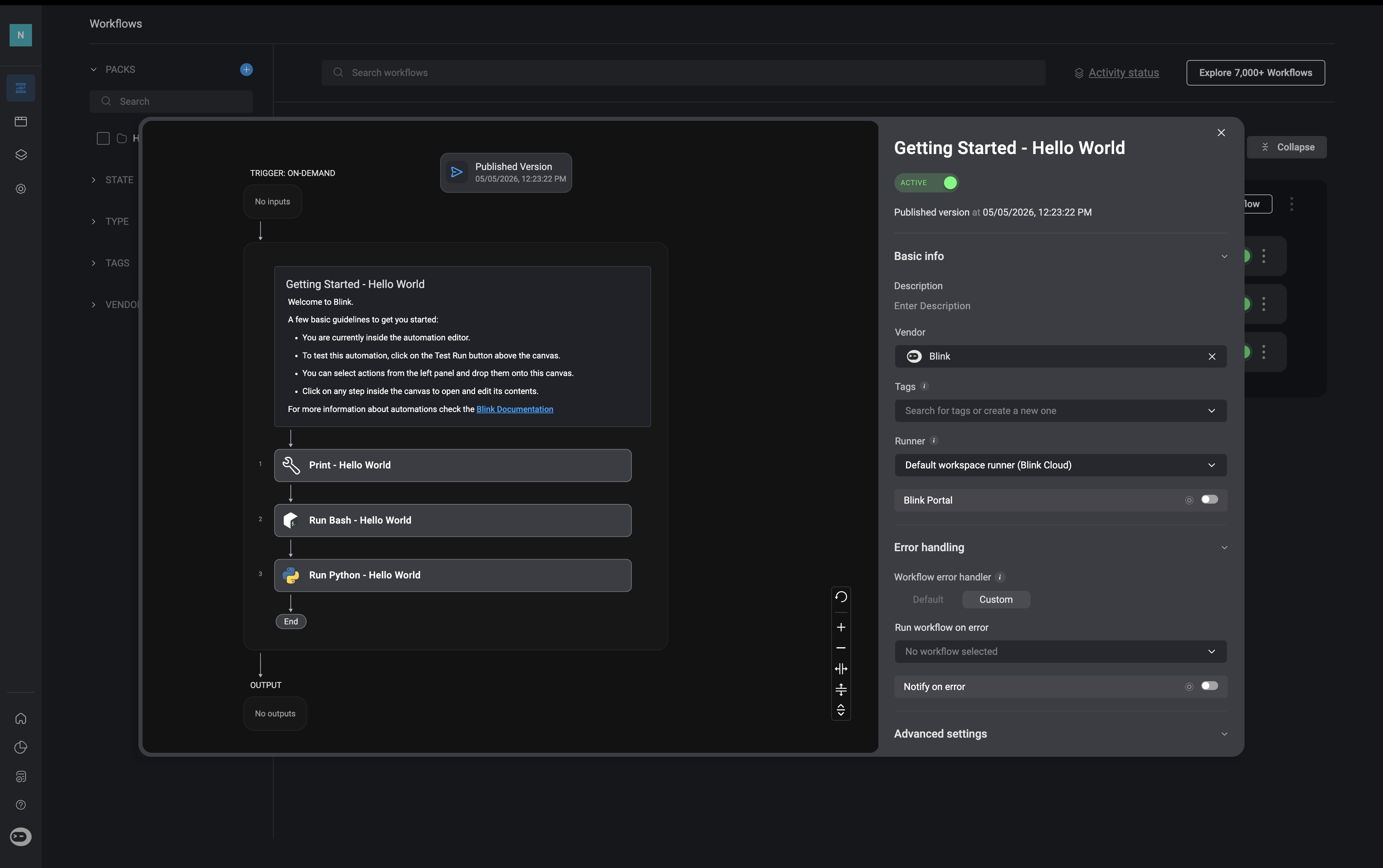Enable the Notify on error toggle

pyautogui.click(x=1209, y=686)
